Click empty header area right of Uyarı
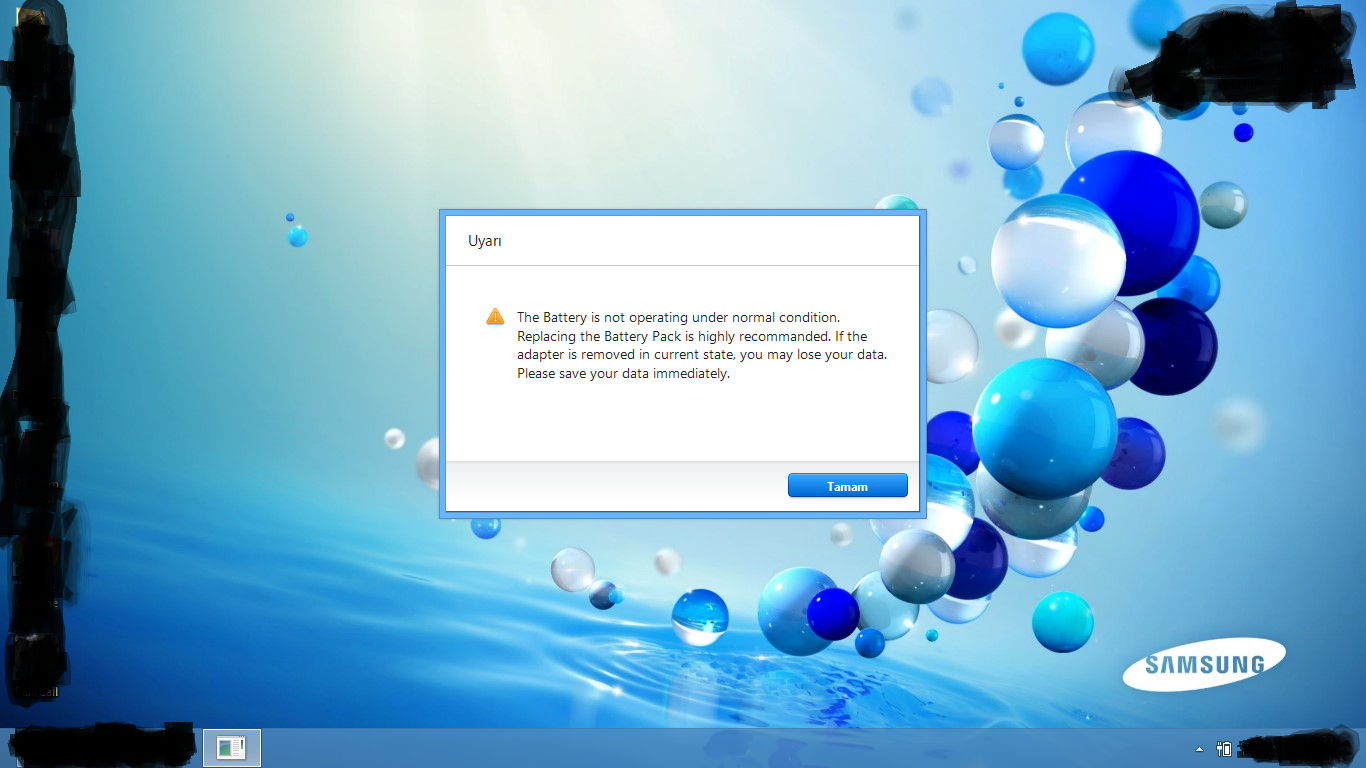The width and height of the screenshot is (1366, 768). pos(710,241)
